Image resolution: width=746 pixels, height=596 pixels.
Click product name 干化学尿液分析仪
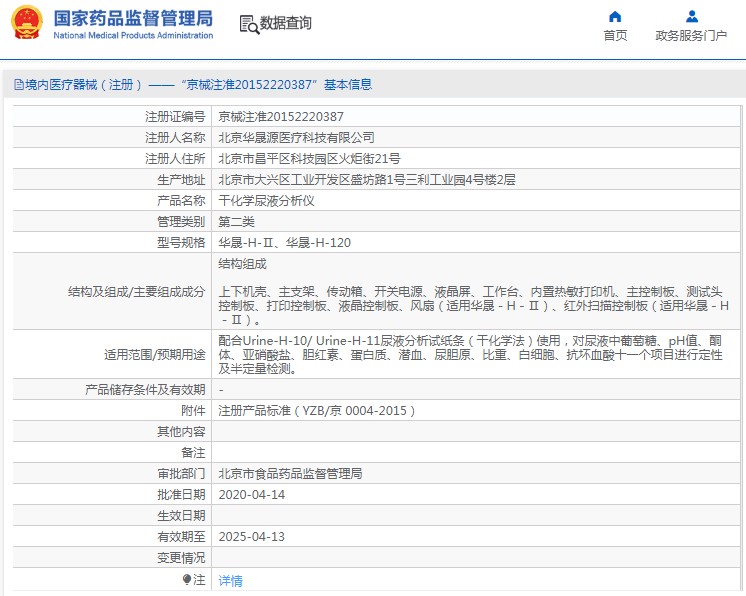[266, 201]
